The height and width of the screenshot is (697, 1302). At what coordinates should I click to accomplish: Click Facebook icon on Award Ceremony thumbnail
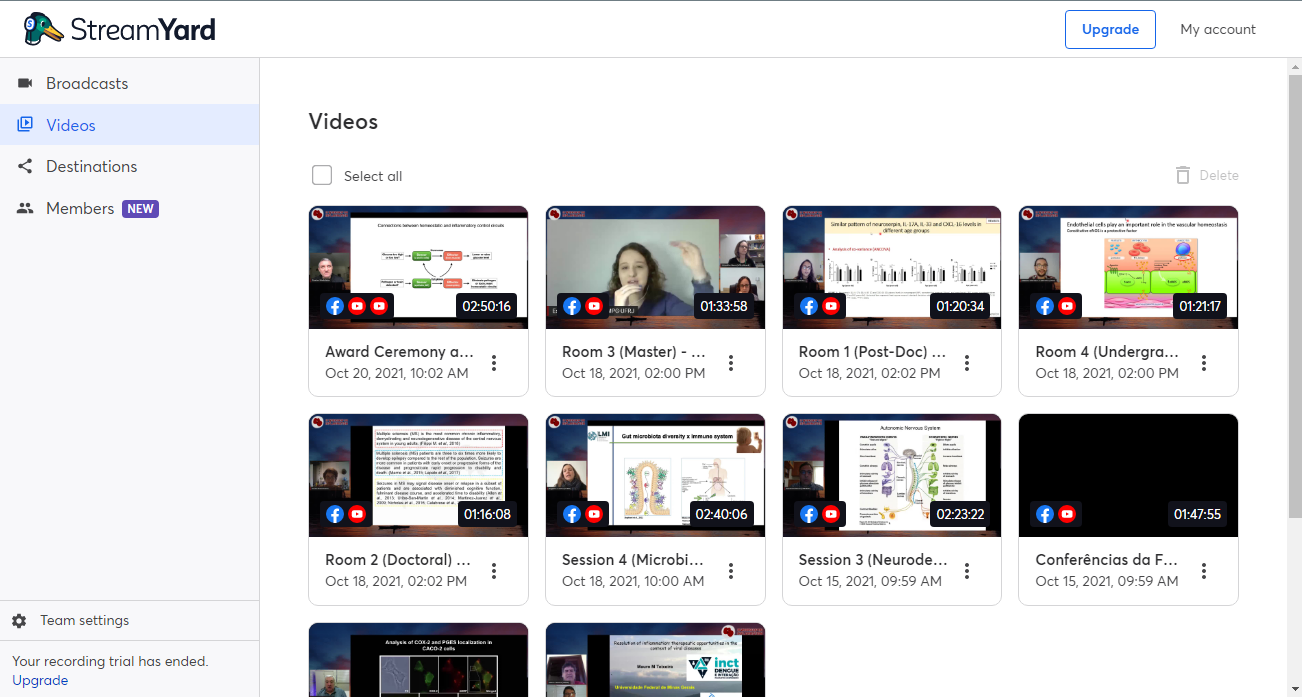point(335,306)
